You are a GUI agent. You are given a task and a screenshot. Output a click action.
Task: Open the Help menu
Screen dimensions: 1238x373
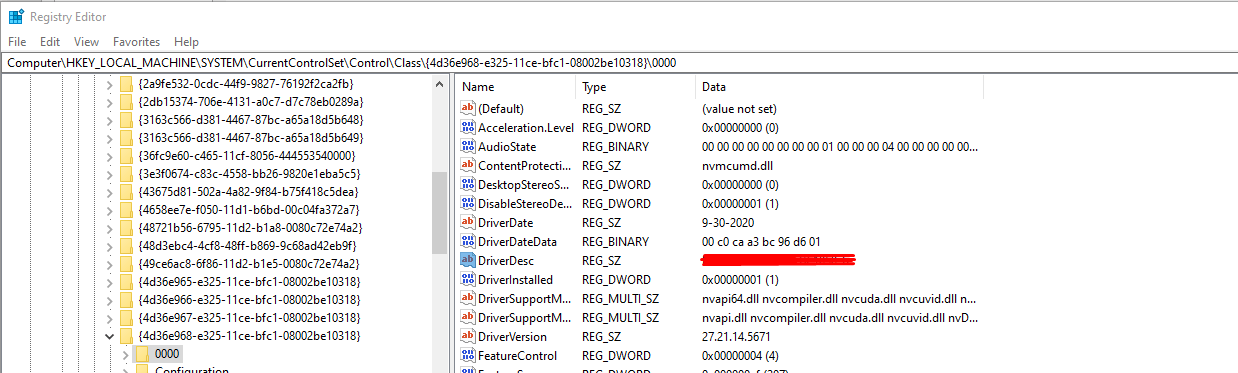[x=186, y=42]
